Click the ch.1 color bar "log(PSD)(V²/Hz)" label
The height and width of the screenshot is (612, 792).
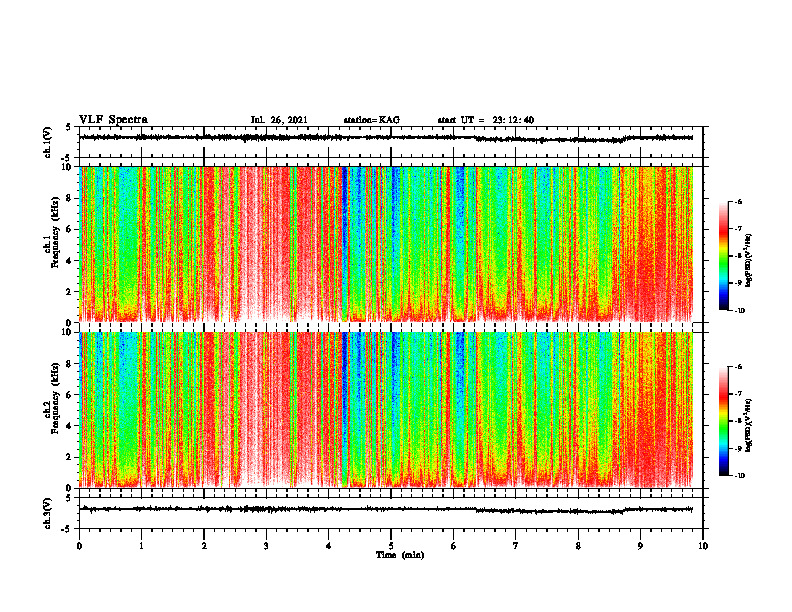coord(749,260)
